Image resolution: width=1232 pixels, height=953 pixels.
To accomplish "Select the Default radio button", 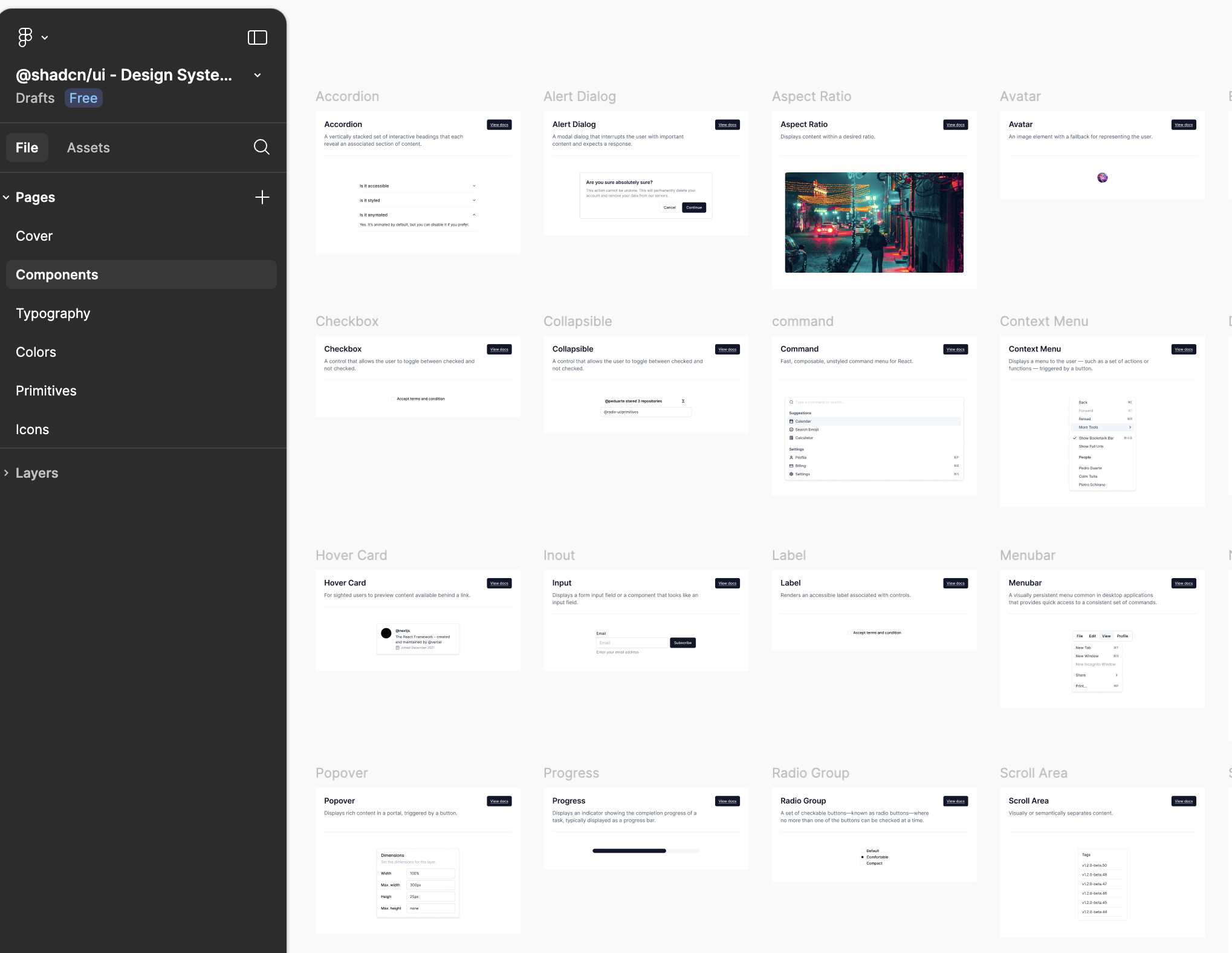I will pos(863,851).
